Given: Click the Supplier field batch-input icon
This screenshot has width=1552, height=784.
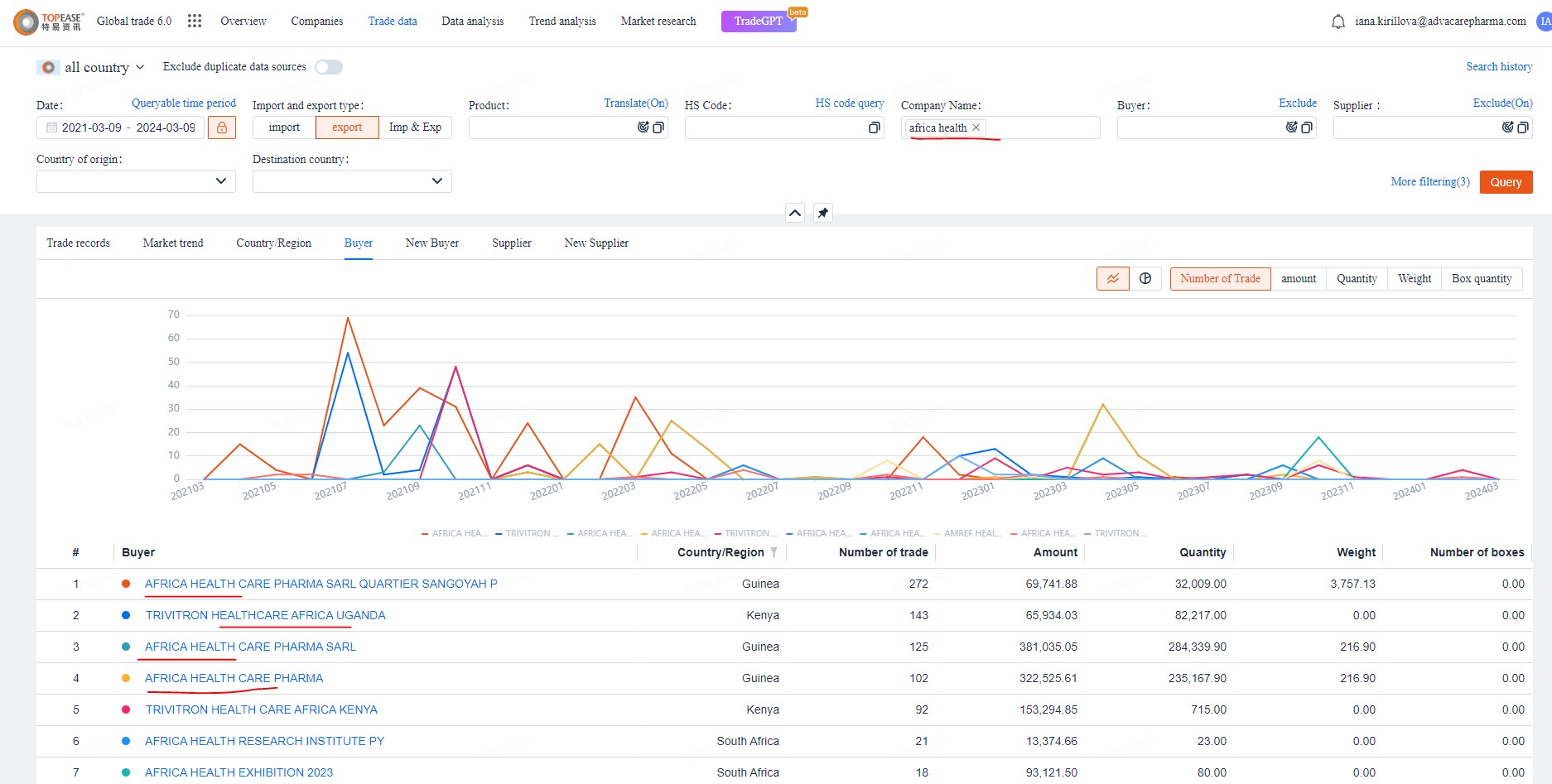Looking at the screenshot, I should [x=1522, y=127].
